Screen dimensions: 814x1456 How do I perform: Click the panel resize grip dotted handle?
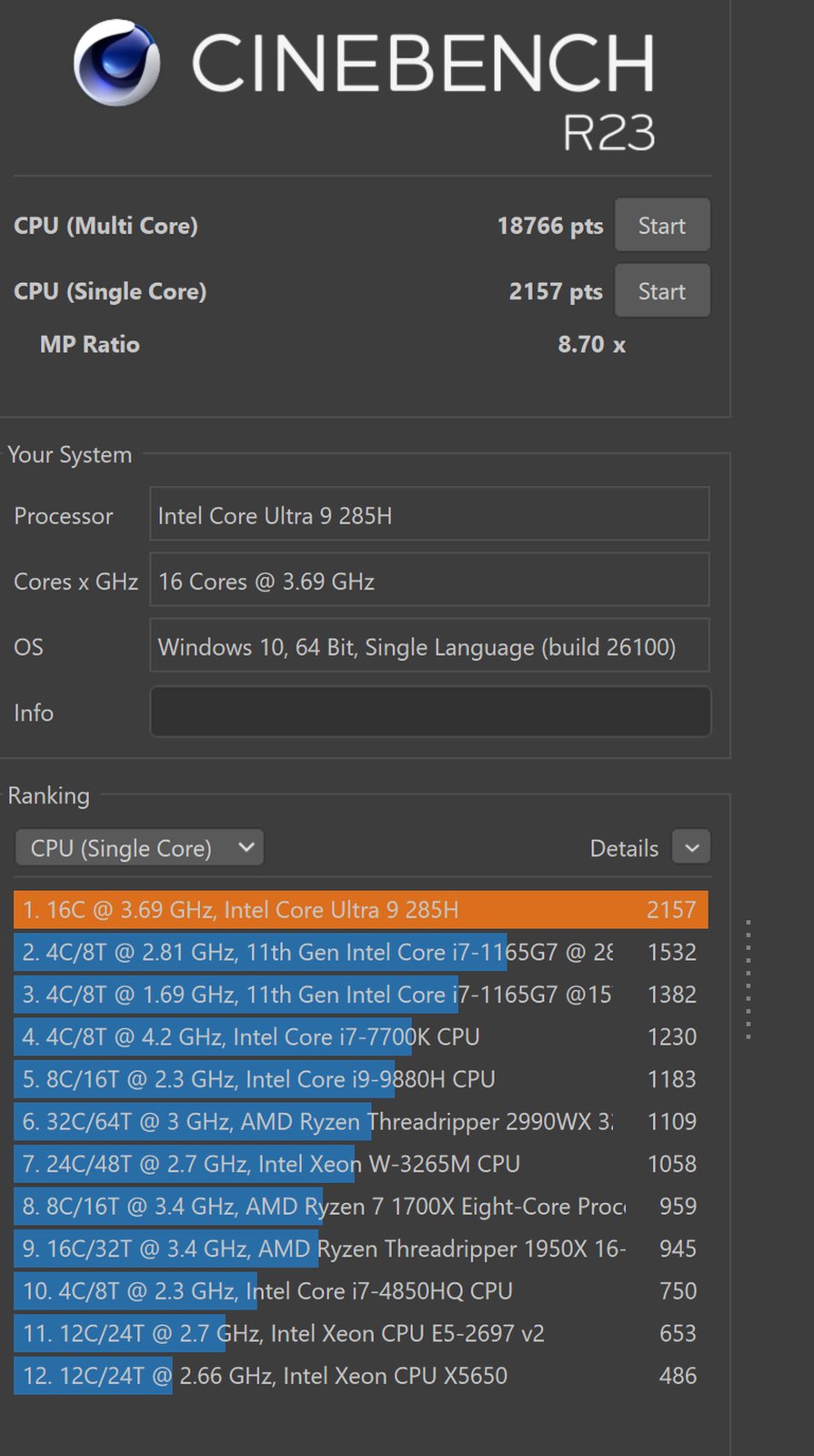(x=749, y=980)
